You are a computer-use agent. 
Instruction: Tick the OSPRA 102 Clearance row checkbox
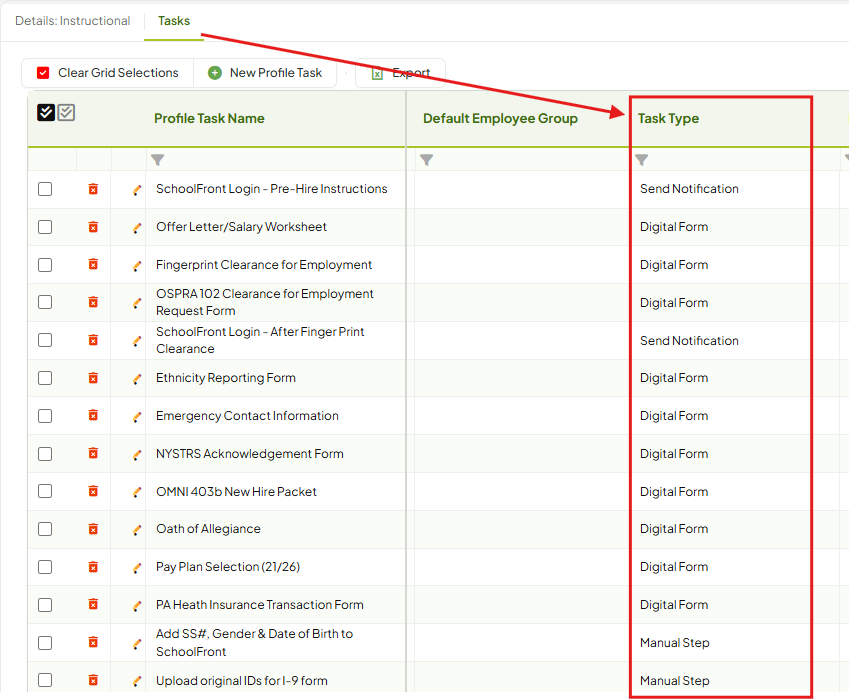45,302
